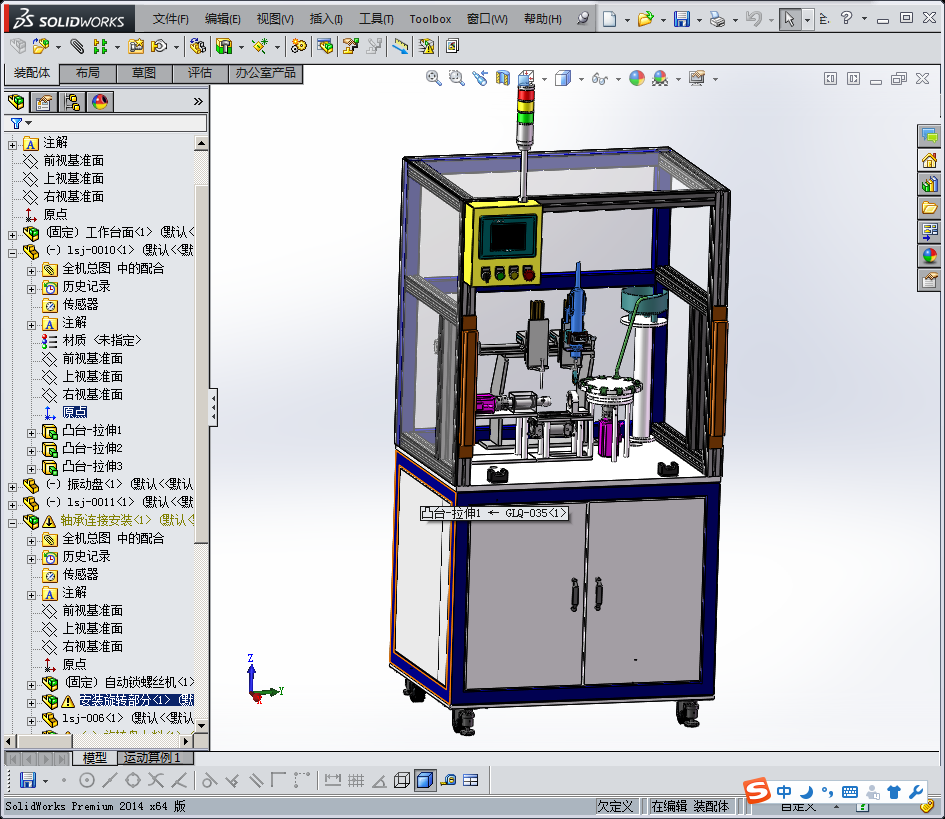Click the Sogou soft keyboard icon
This screenshot has height=819, width=945.
[x=850, y=792]
